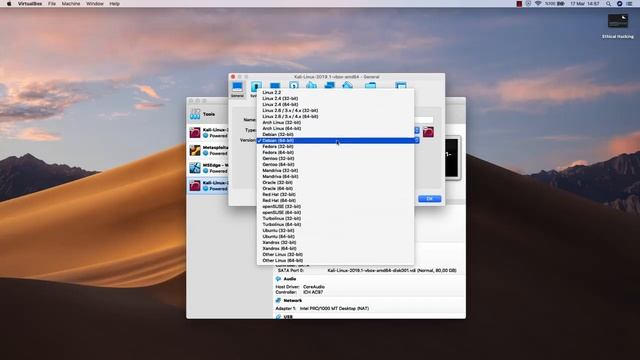The width and height of the screenshot is (640, 360).
Task: Confirm settings with the OK button
Action: pos(429,199)
